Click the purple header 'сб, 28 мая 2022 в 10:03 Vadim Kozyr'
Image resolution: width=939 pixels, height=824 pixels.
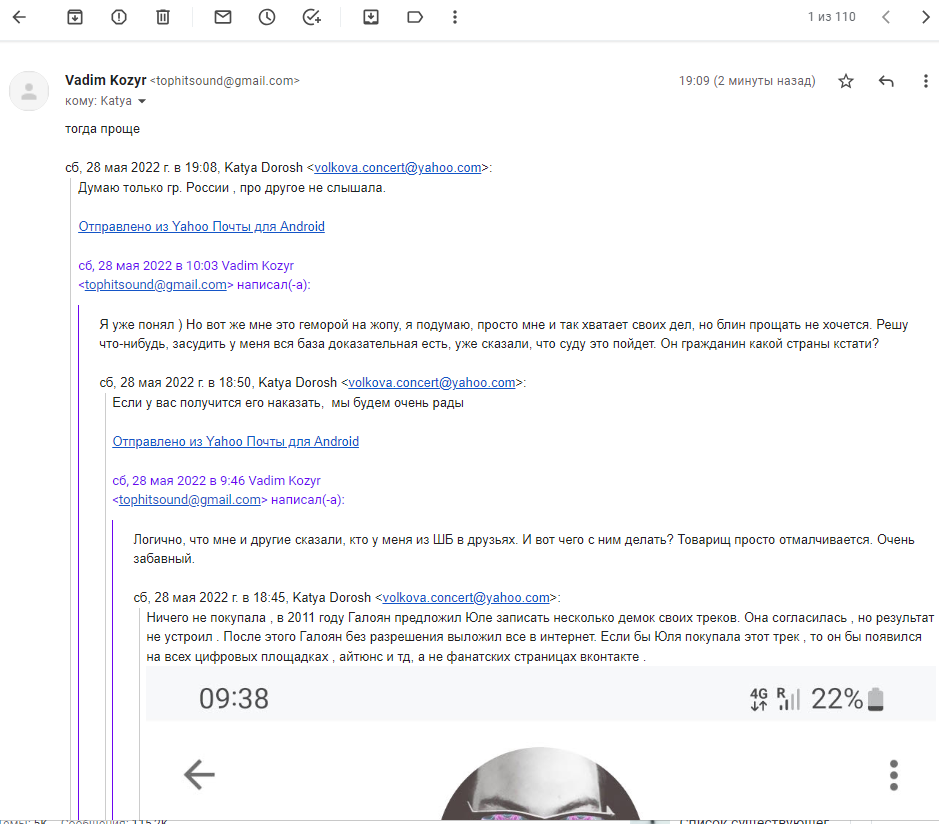tap(186, 265)
